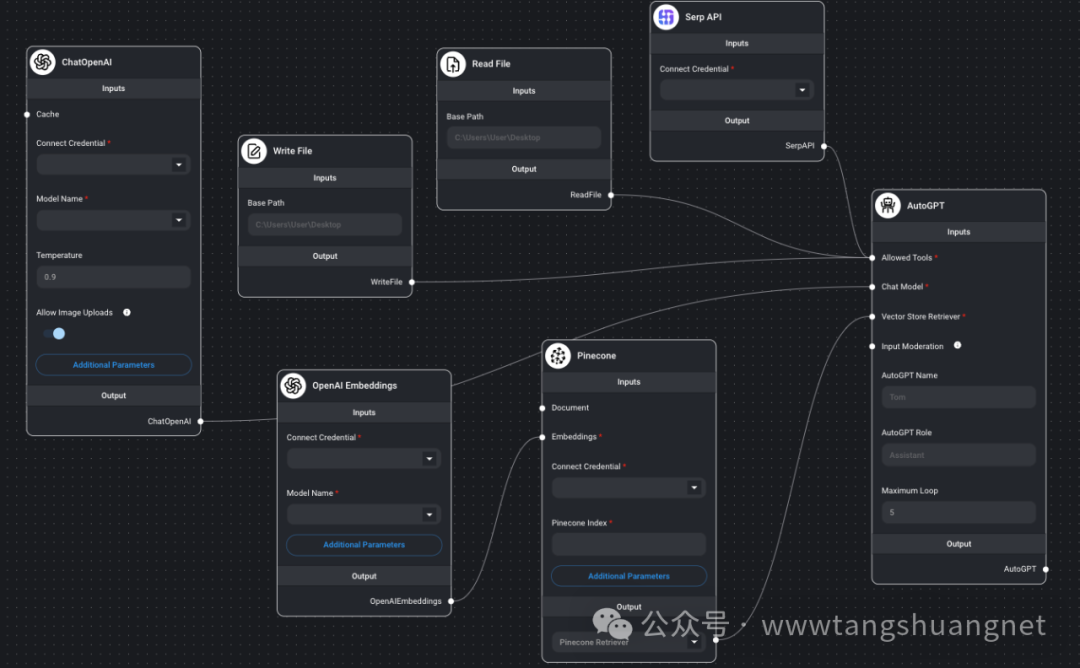This screenshot has width=1080, height=668.
Task: Open OpenAI Embeddings Connect Credential dropdown
Action: click(x=364, y=459)
